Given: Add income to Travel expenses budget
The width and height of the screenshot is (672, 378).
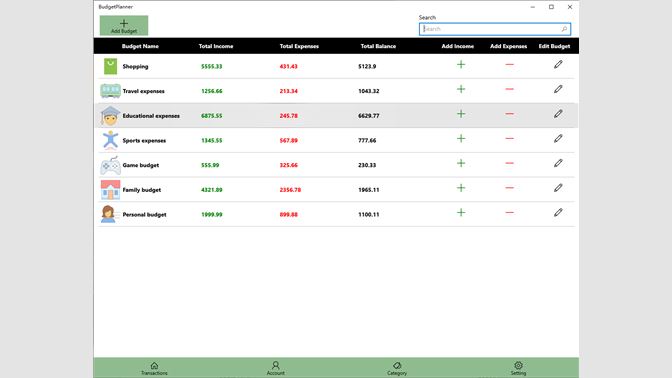Looking at the screenshot, I should pyautogui.click(x=461, y=89).
